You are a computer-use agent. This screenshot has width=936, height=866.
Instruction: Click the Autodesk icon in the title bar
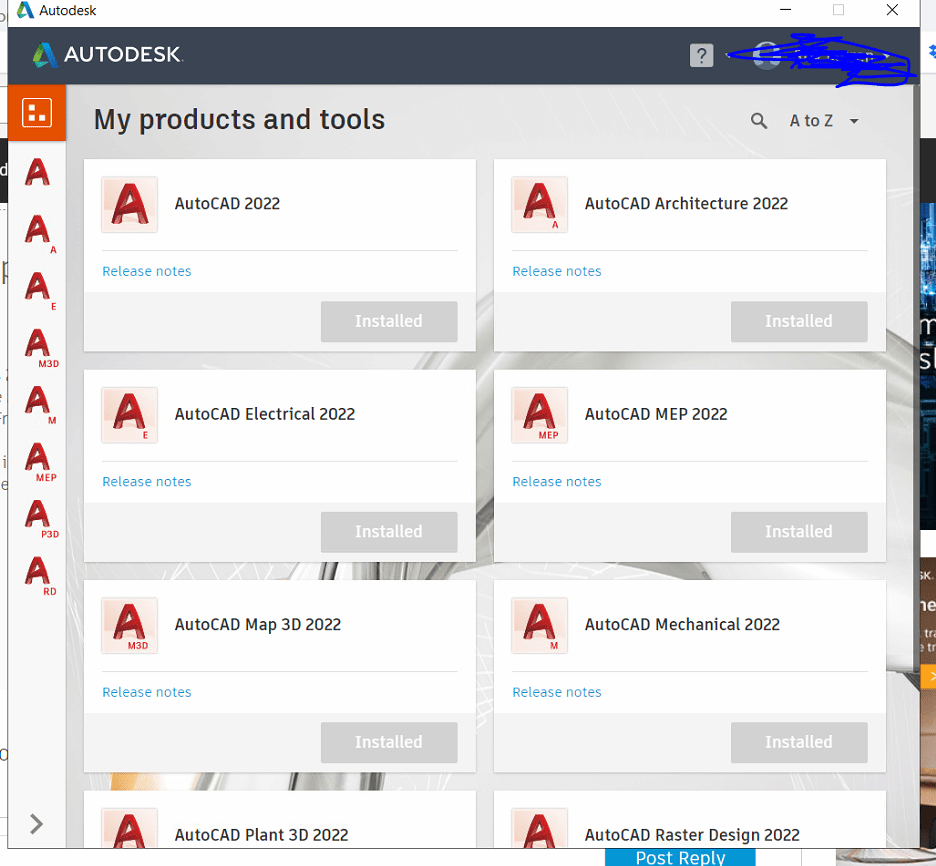pos(24,10)
